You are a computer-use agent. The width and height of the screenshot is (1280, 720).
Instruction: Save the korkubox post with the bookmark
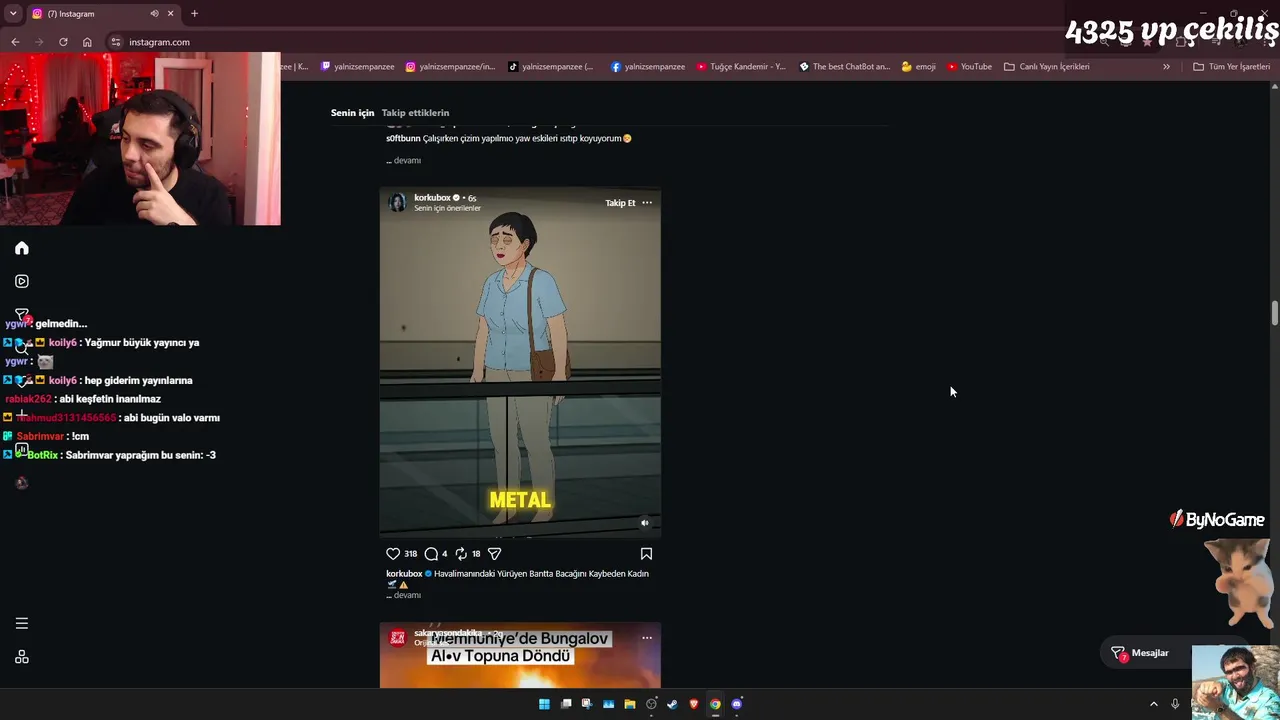[x=646, y=553]
